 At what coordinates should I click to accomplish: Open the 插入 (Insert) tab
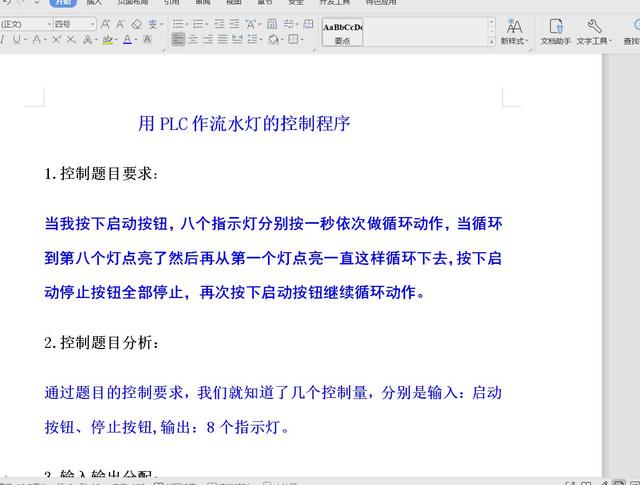pos(94,2)
